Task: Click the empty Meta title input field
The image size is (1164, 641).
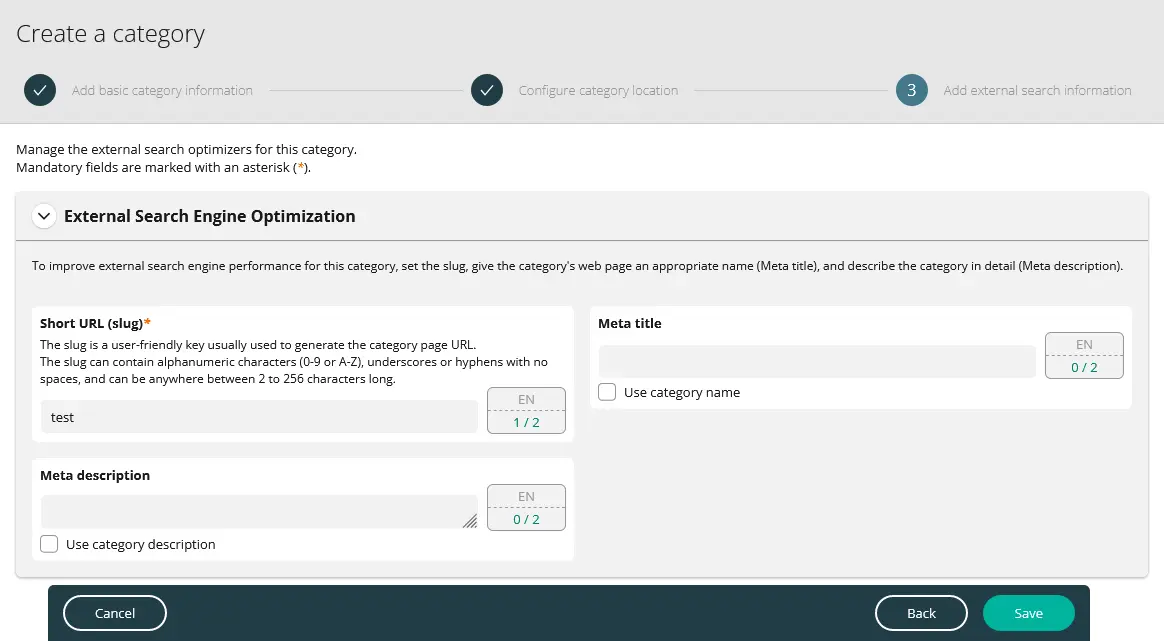Action: click(815, 361)
